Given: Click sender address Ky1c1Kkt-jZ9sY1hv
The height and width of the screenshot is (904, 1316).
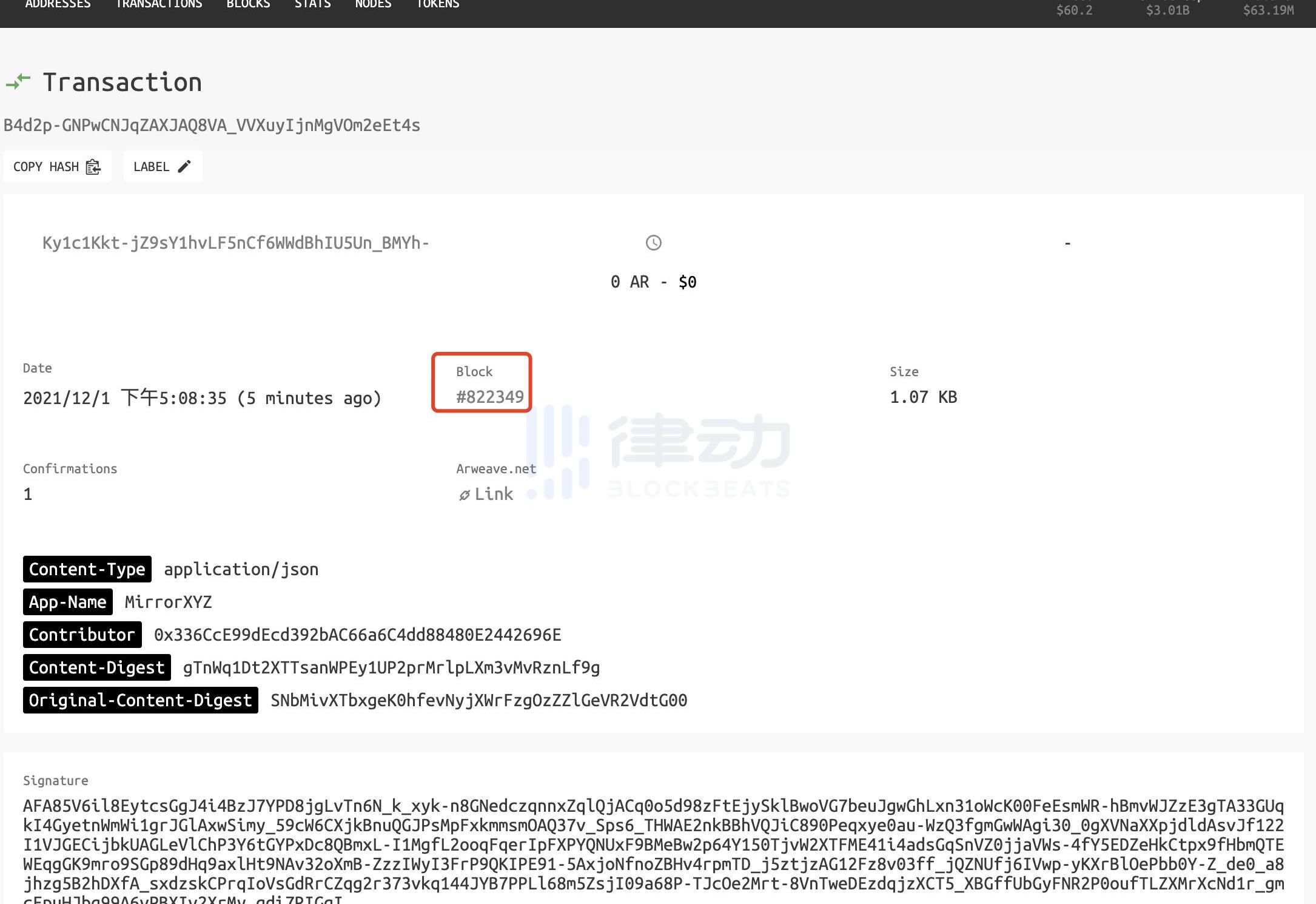Looking at the screenshot, I should tap(235, 243).
